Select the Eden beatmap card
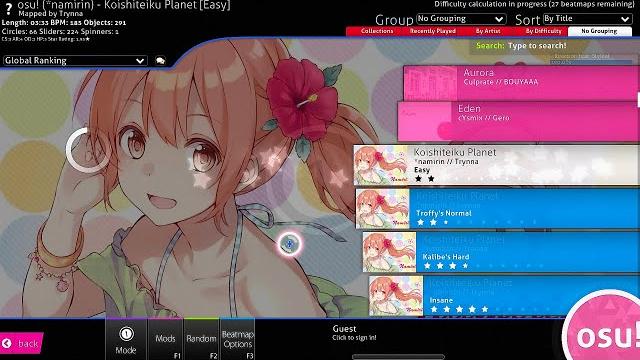Viewport: 640px width, 360px height. coord(518,122)
